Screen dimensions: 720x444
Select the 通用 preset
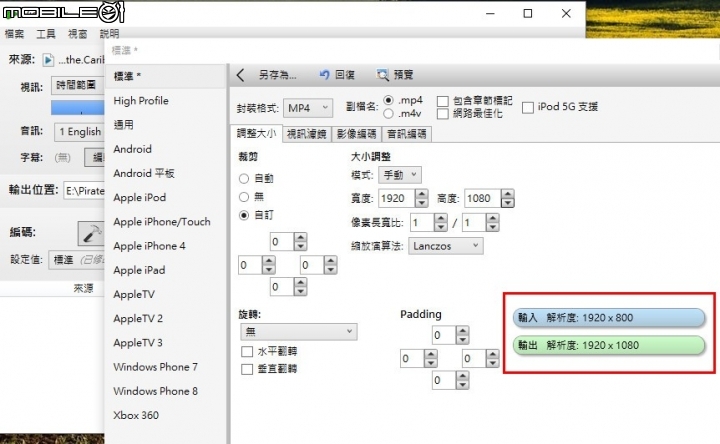[x=165, y=125]
